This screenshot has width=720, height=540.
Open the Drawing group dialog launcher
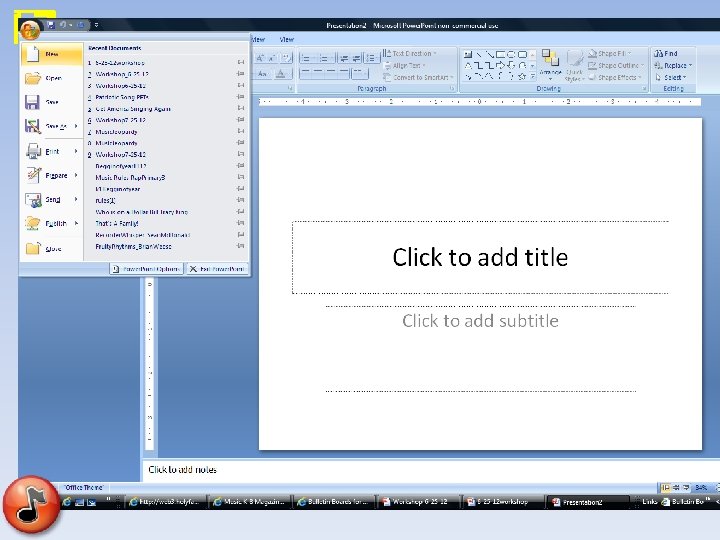[644, 88]
